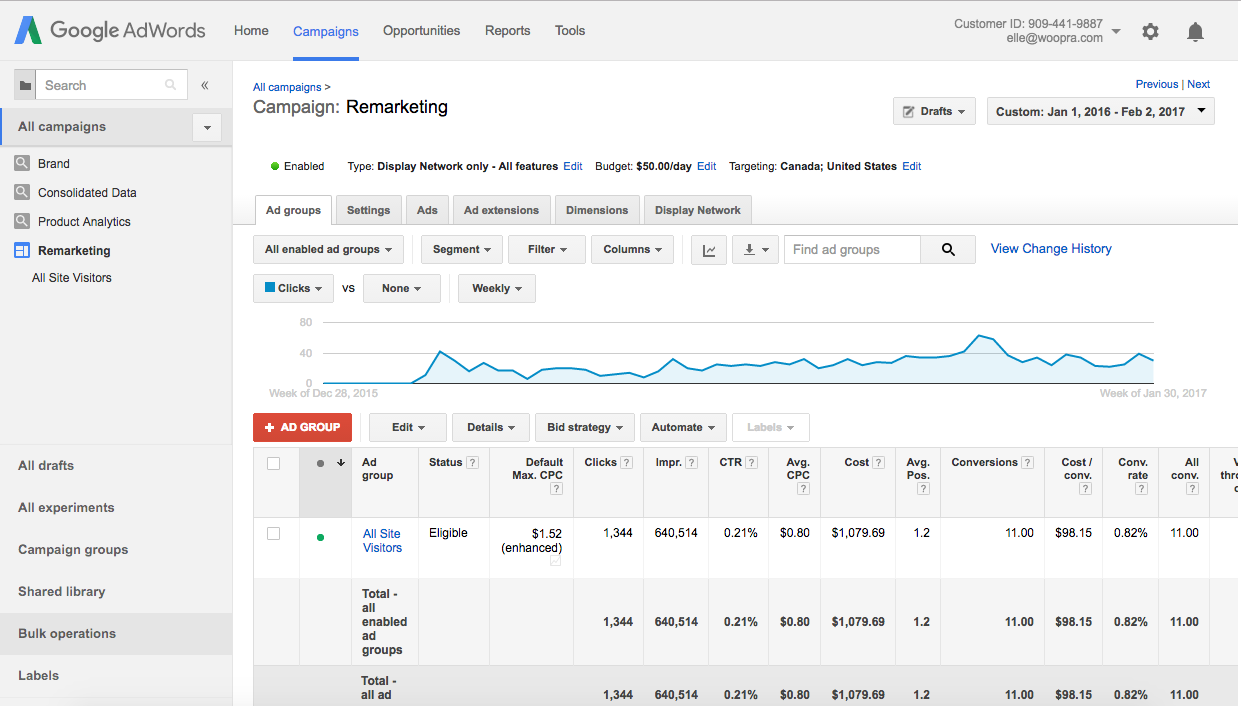Go to the Home menu

coord(251,30)
